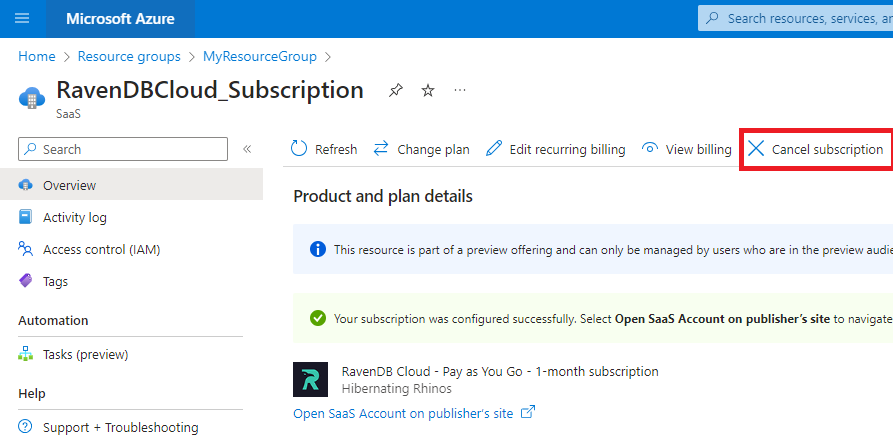The width and height of the screenshot is (893, 437).
Task: Click the subscription configured successfully message
Action: (x=613, y=319)
